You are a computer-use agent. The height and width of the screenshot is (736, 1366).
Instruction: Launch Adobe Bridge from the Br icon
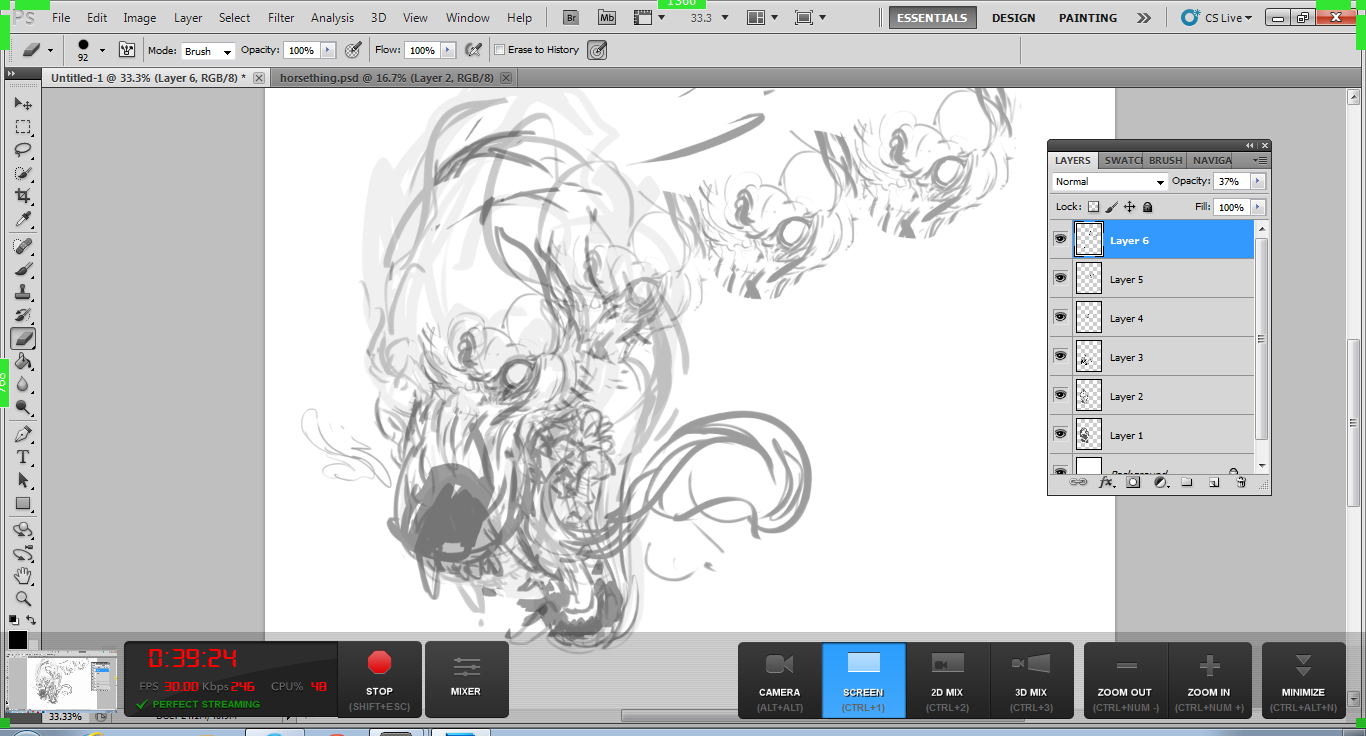point(570,18)
